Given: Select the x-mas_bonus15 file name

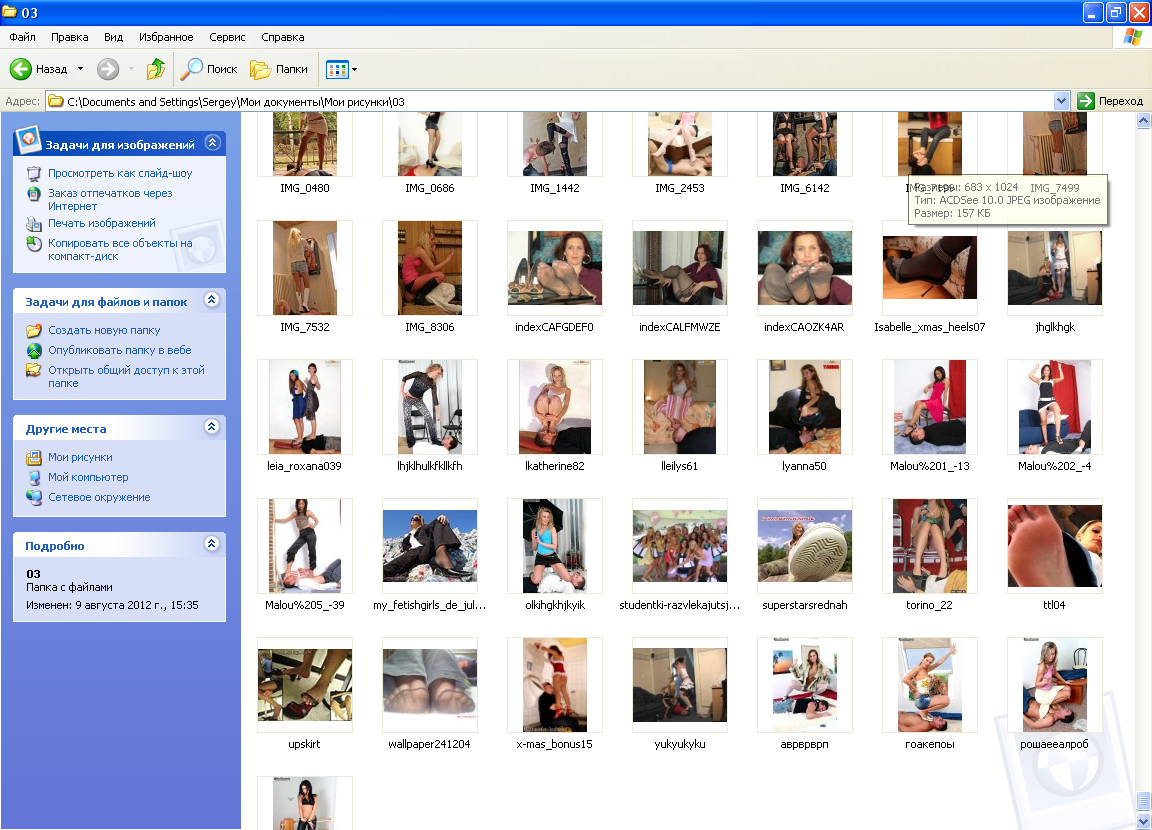Looking at the screenshot, I should [x=555, y=744].
